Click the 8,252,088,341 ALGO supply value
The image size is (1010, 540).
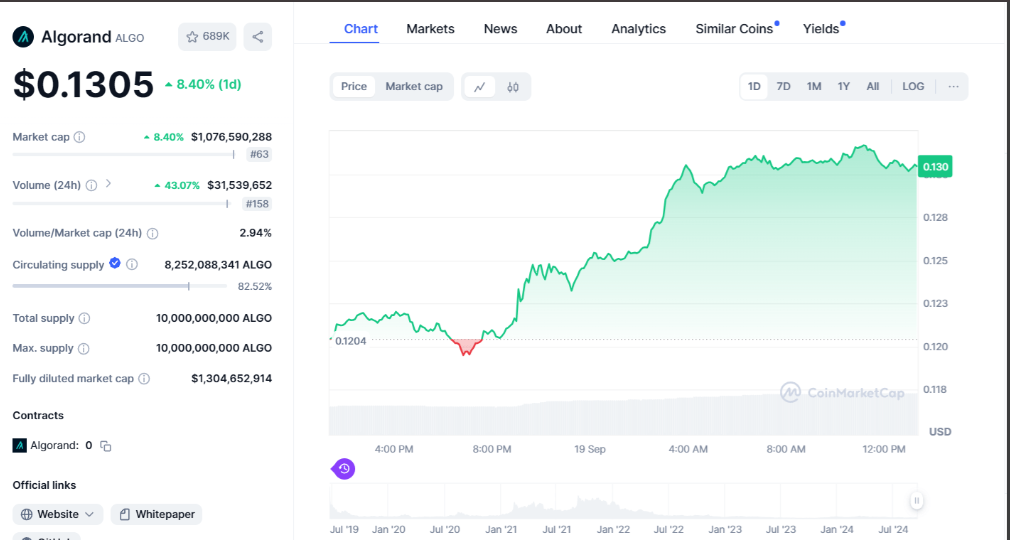click(218, 265)
